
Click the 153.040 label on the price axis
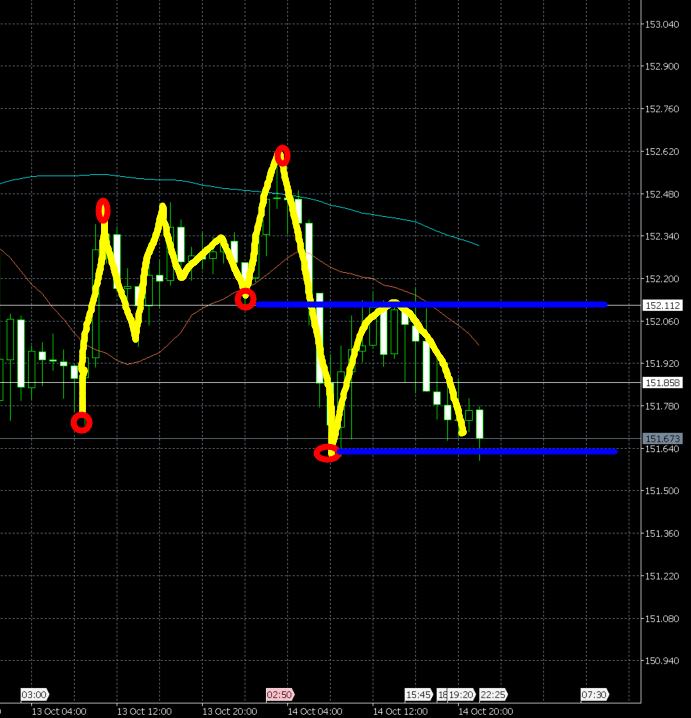click(661, 24)
